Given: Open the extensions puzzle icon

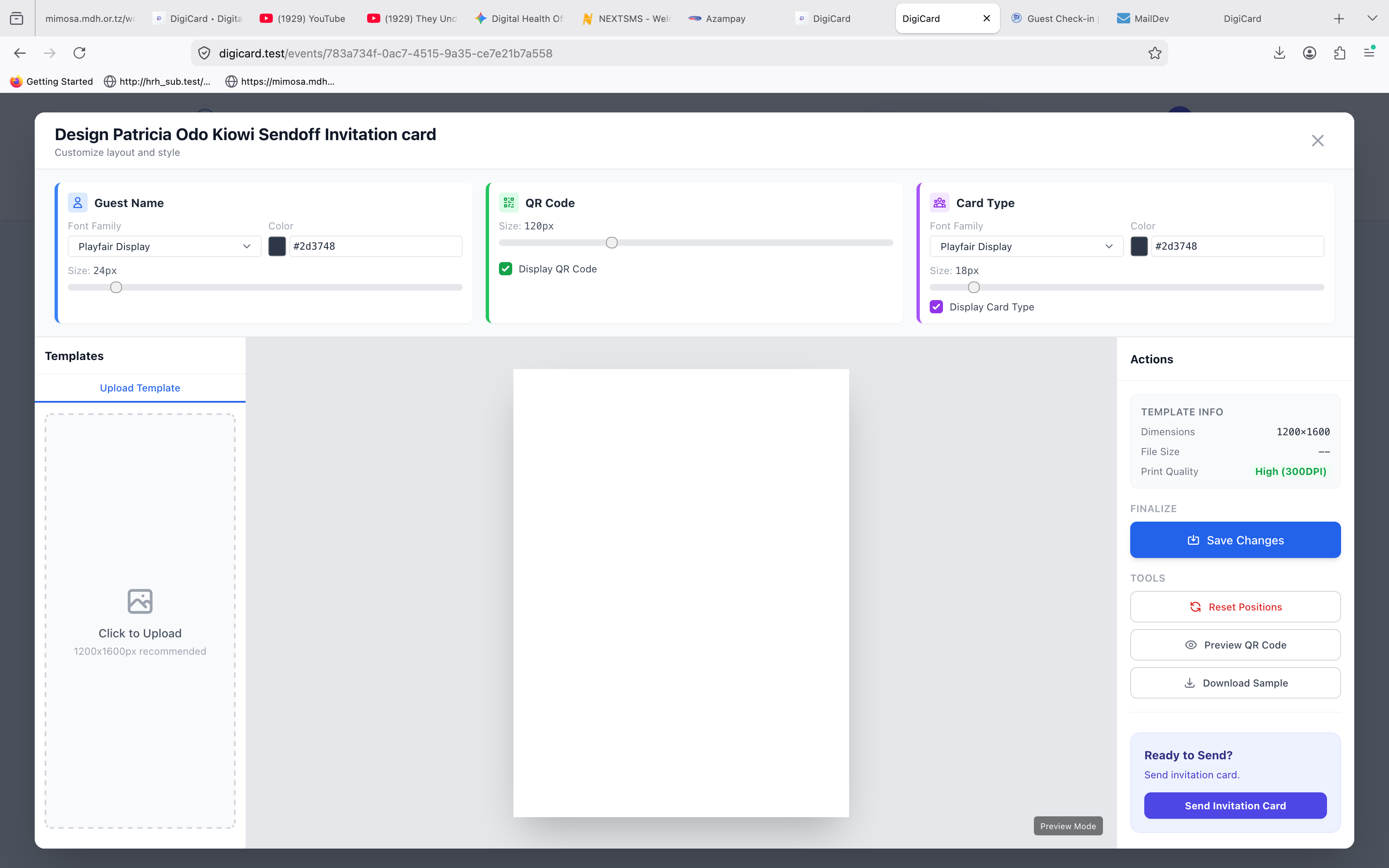Looking at the screenshot, I should (1340, 53).
